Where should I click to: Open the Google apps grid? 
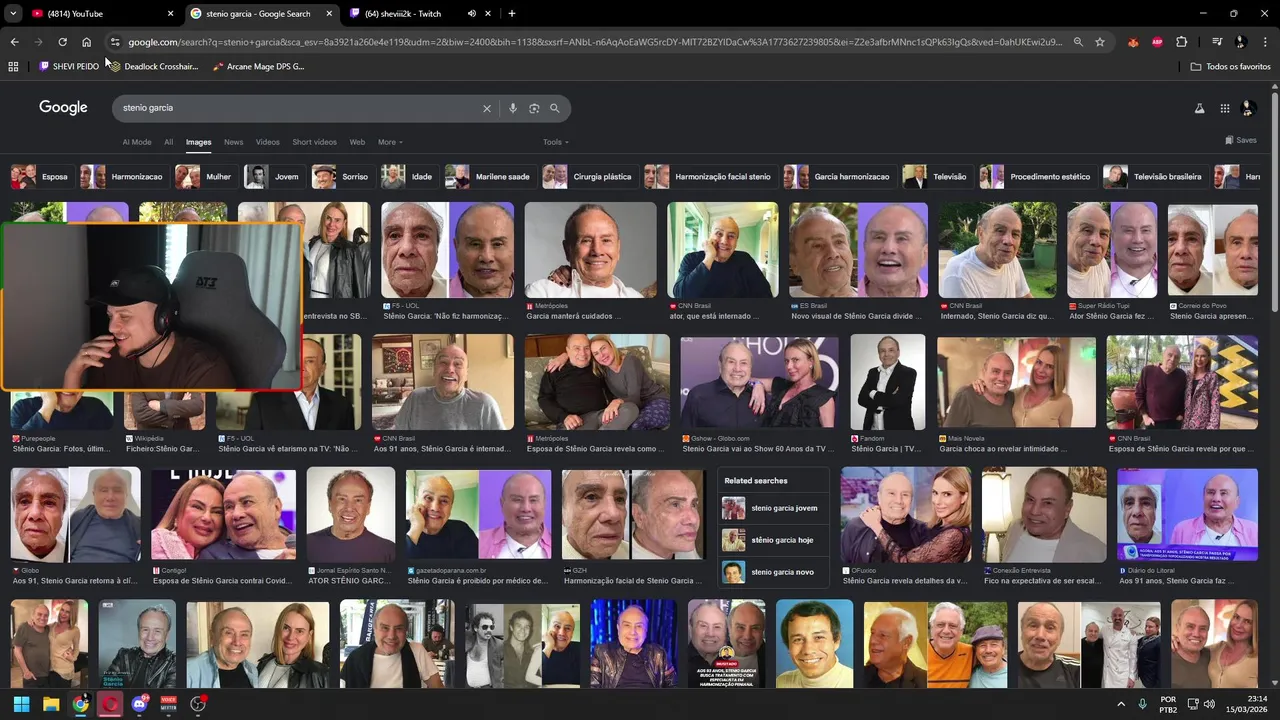pos(1224,108)
